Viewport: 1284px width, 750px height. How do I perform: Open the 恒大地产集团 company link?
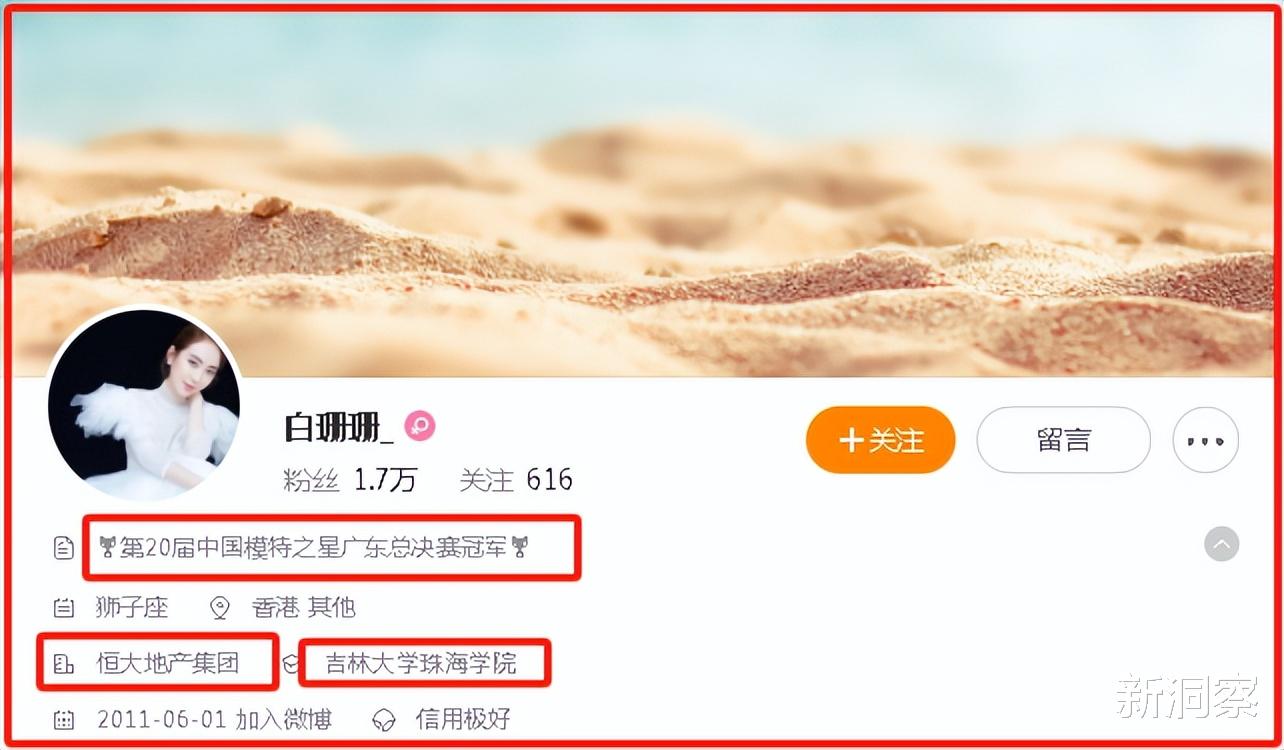168,664
